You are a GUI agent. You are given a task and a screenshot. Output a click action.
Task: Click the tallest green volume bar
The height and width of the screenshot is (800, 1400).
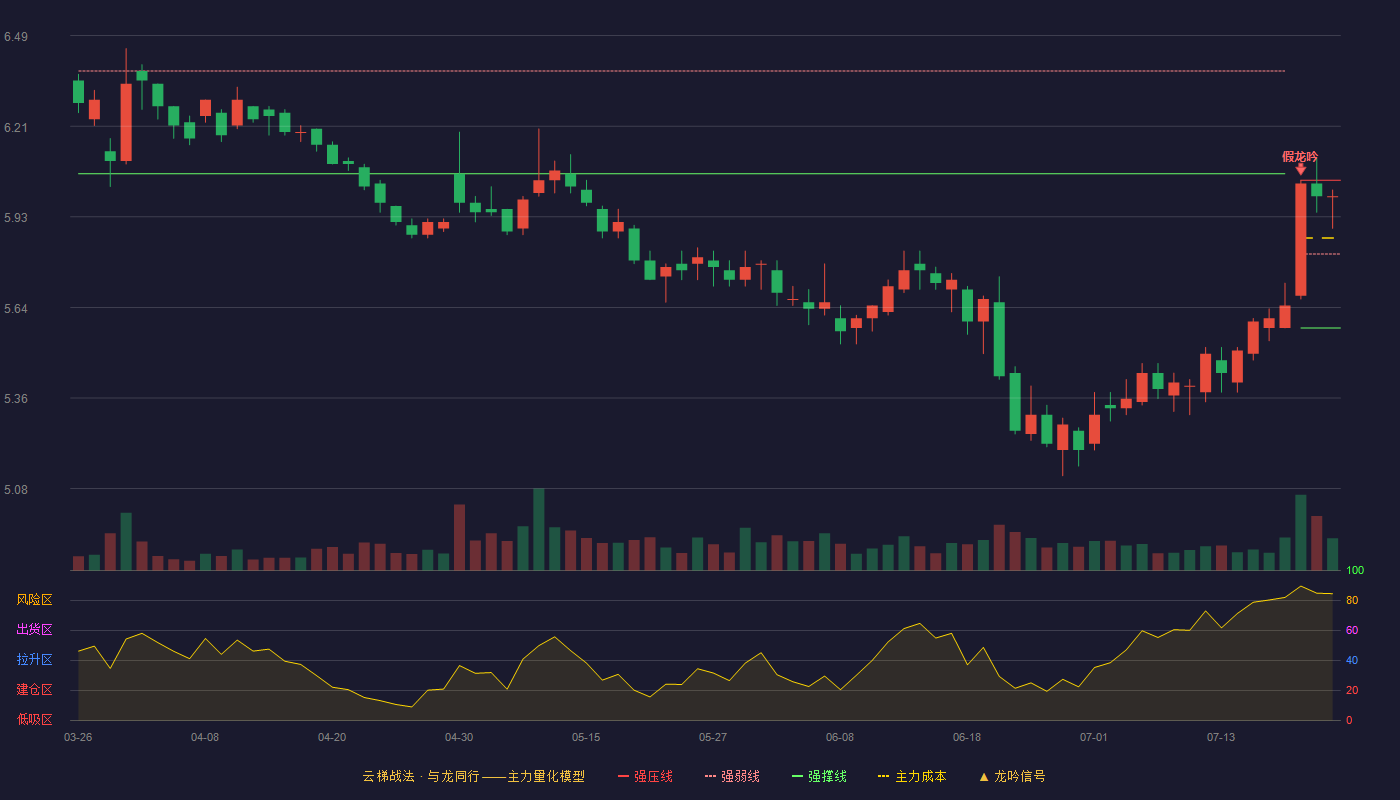539,529
